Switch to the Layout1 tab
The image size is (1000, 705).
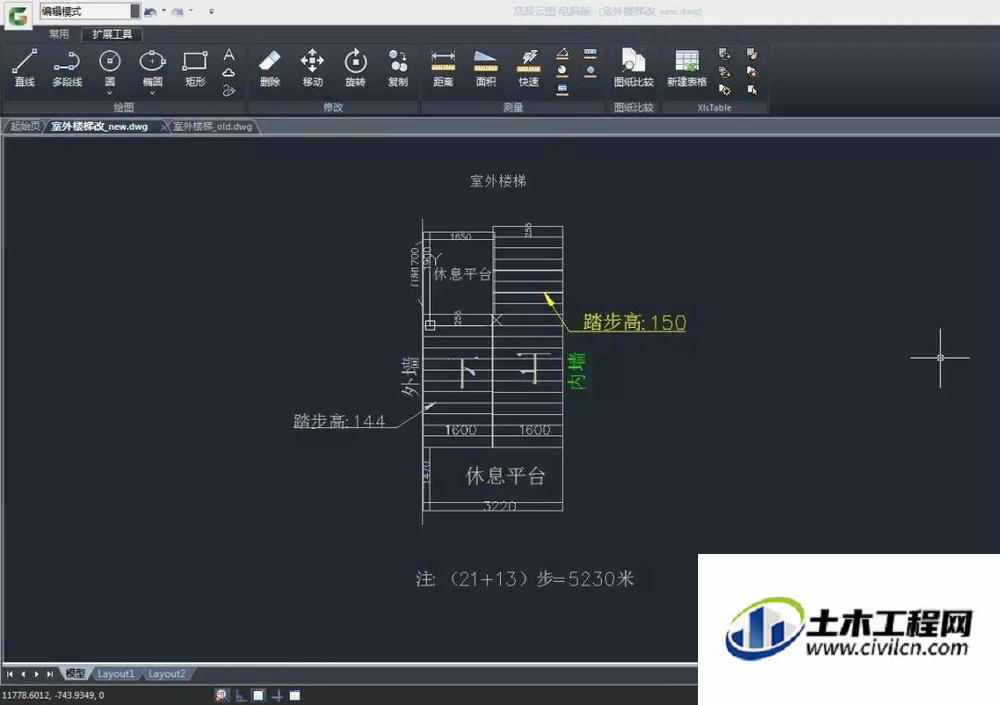point(115,673)
